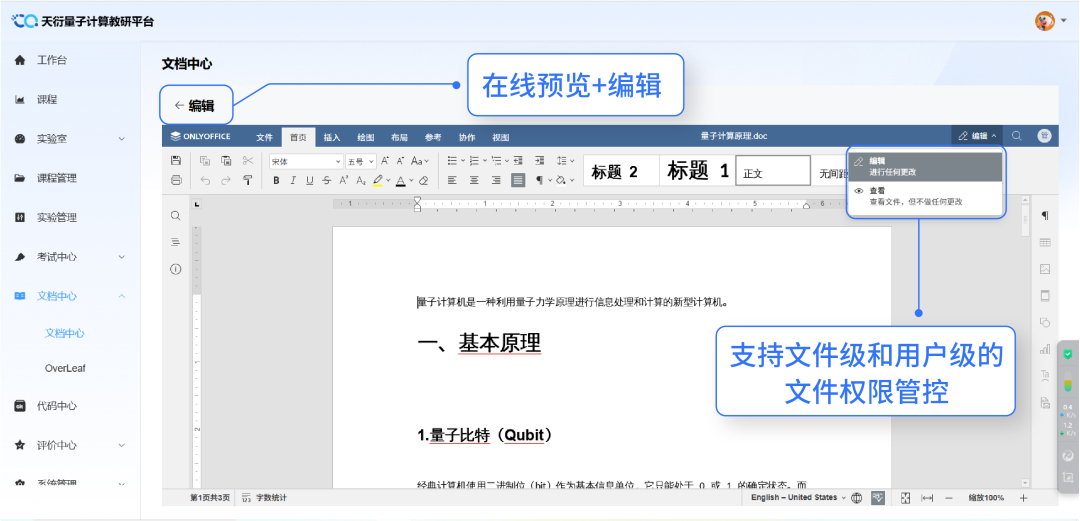Toggle Bold formatting
The width and height of the screenshot is (1080, 521).
[x=276, y=181]
